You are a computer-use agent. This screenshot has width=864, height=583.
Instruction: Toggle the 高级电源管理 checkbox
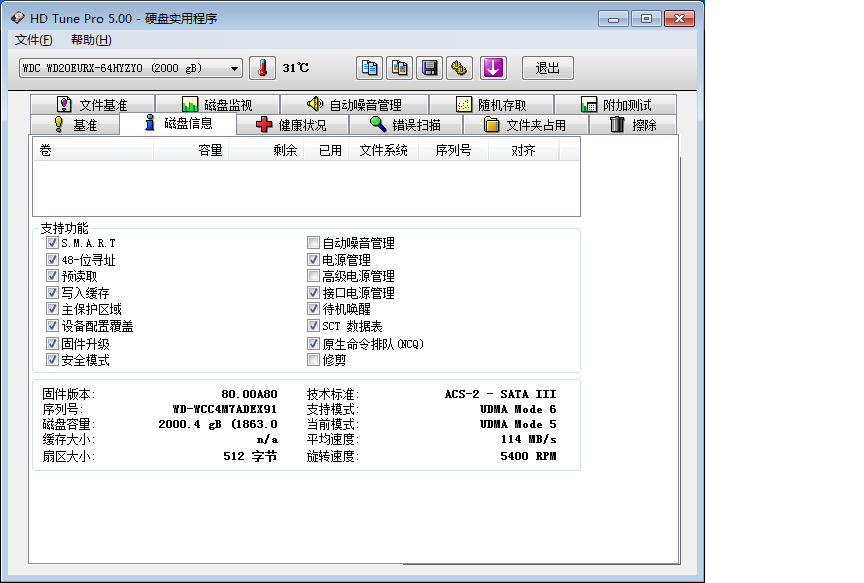tap(314, 276)
